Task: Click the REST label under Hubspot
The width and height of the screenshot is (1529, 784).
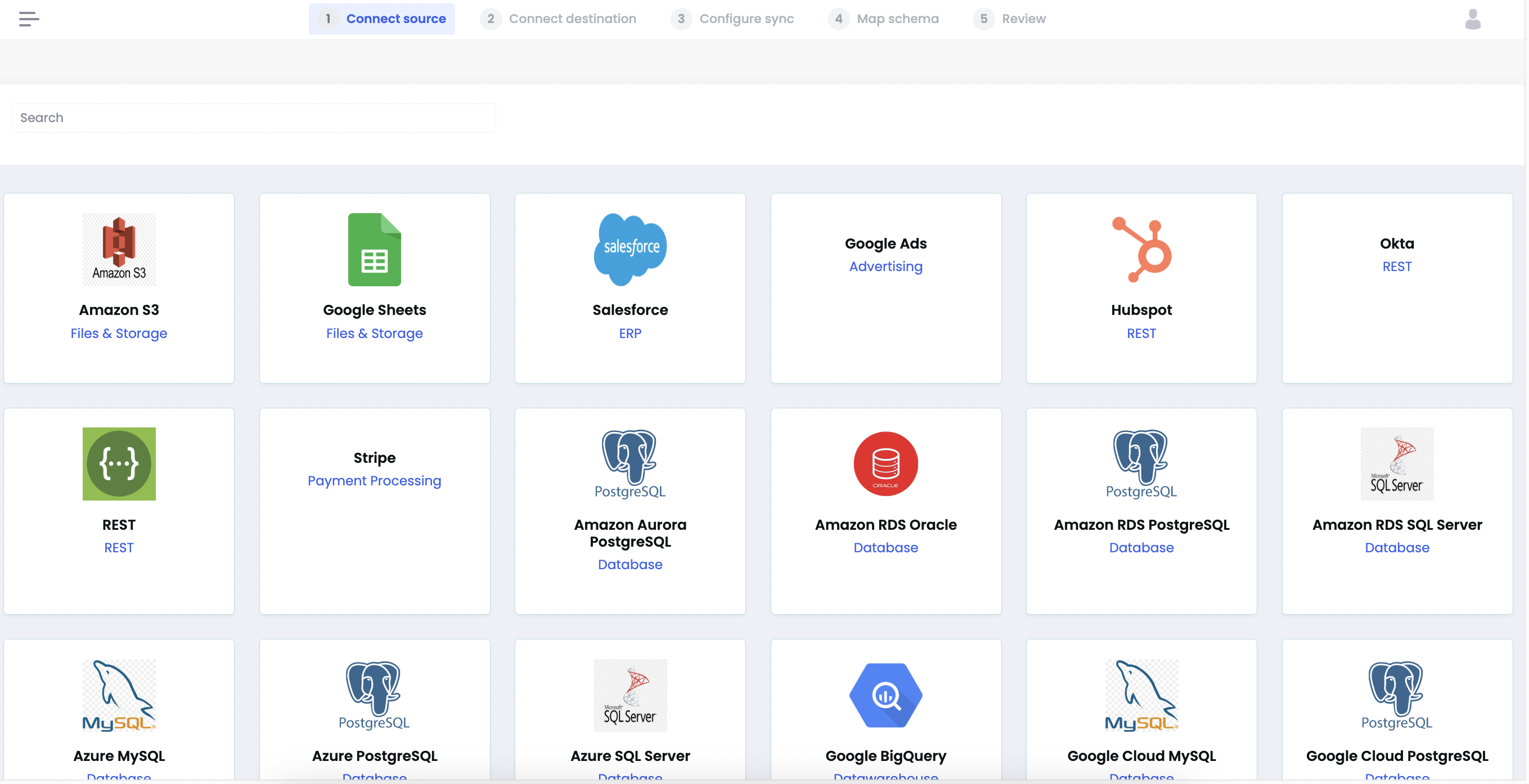Action: tap(1141, 333)
